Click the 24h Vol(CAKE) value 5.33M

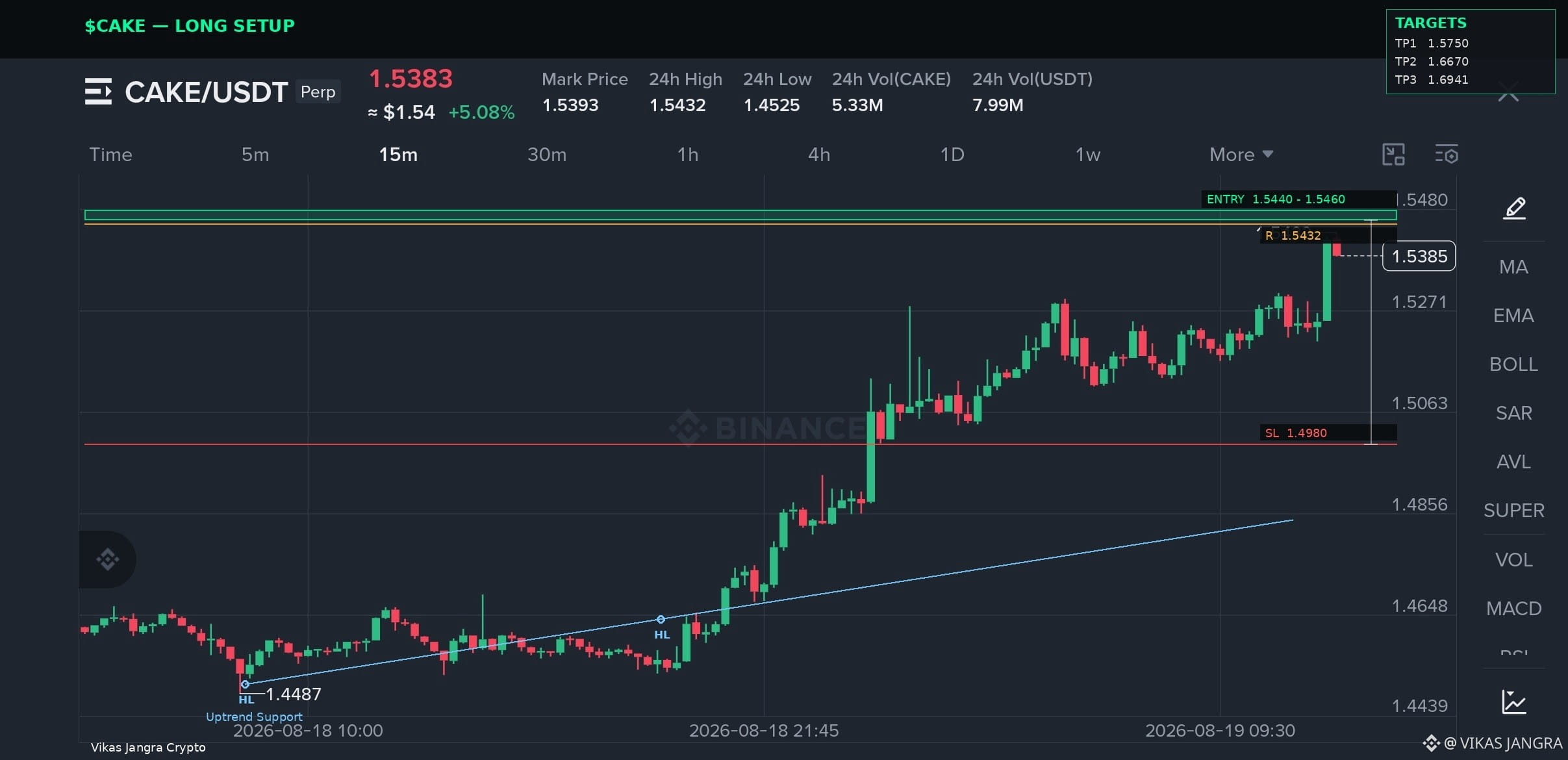click(857, 105)
